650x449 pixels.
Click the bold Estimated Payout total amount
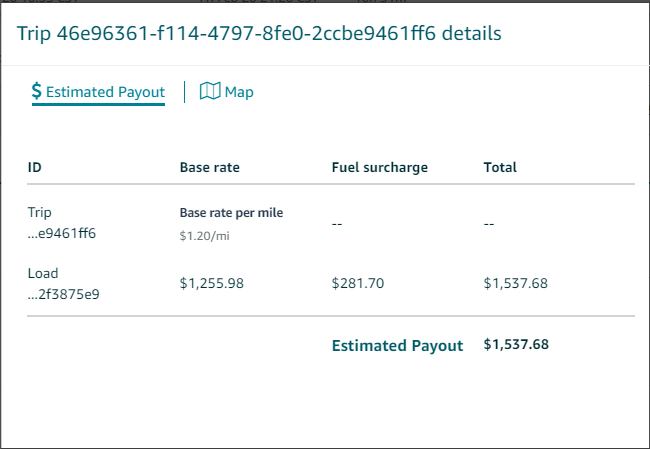[x=516, y=344]
